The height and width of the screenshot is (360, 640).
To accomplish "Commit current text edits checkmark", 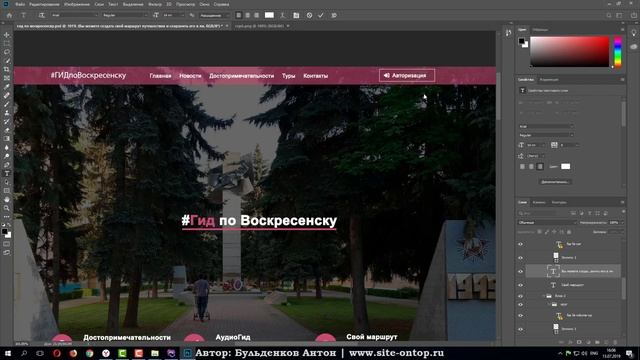I will 321,15.
